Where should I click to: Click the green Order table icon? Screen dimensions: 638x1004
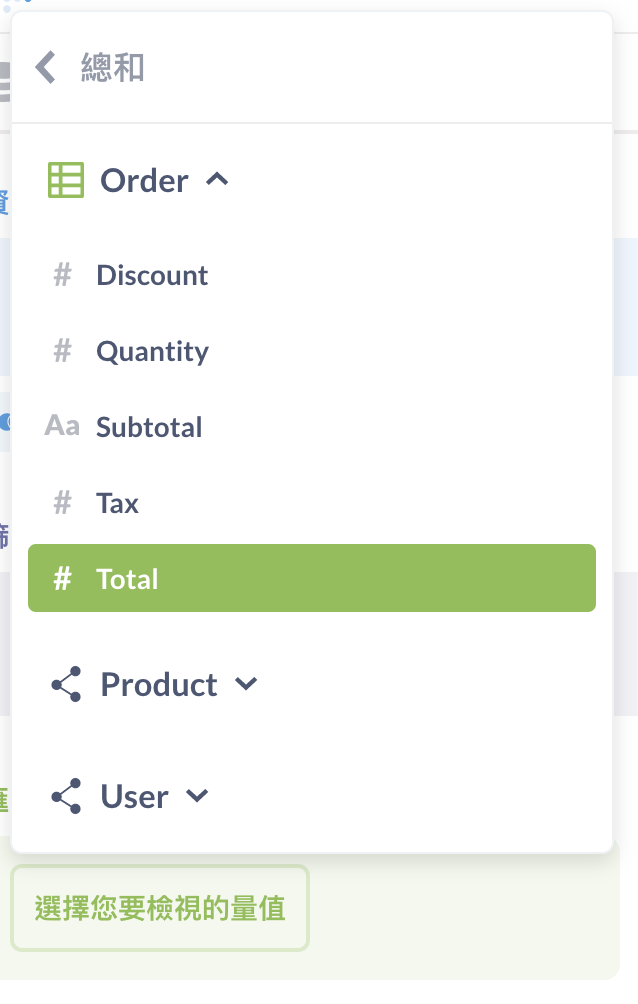tap(66, 181)
